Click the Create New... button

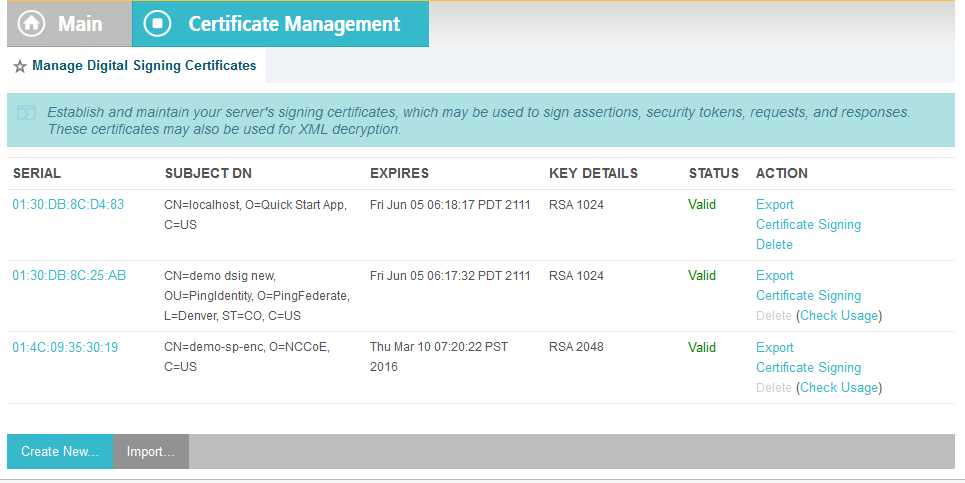[60, 452]
